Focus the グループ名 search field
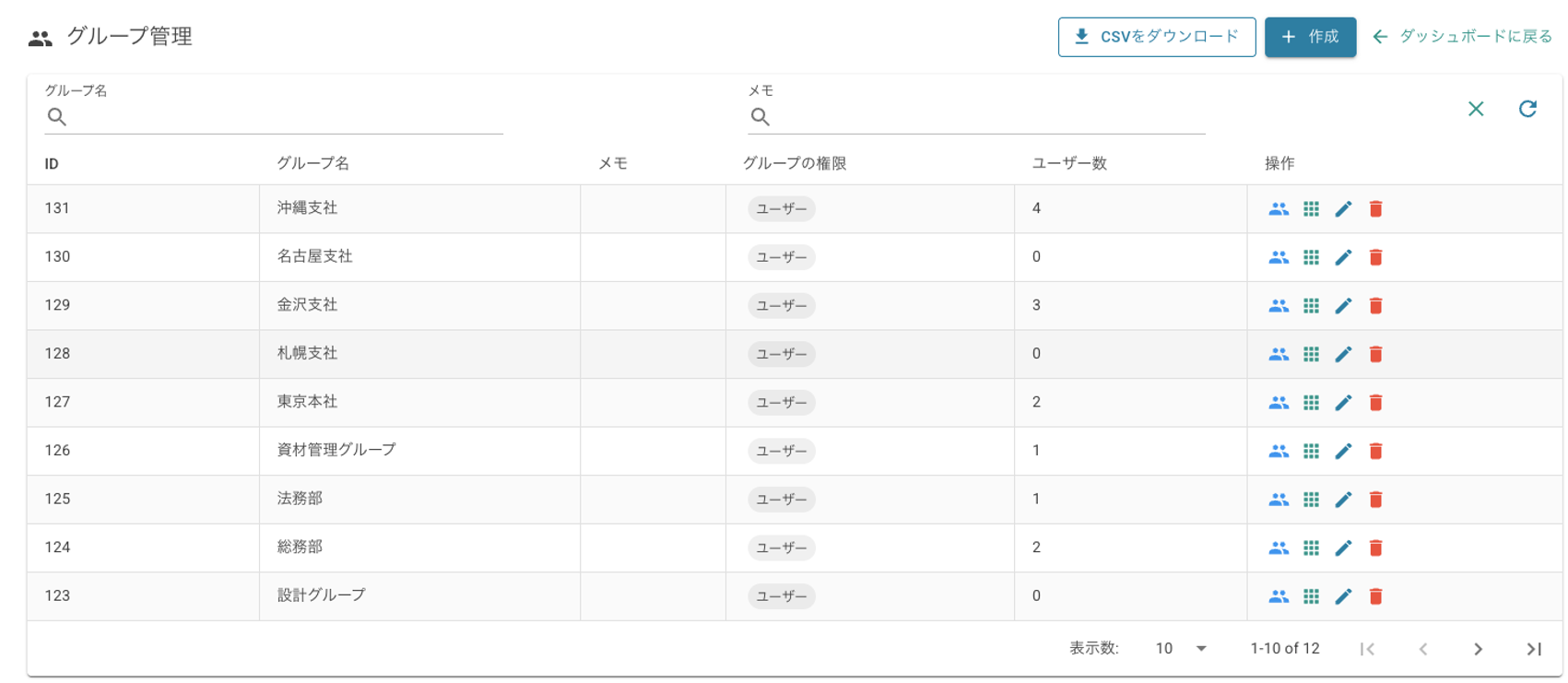The image size is (1568, 683). [286, 117]
